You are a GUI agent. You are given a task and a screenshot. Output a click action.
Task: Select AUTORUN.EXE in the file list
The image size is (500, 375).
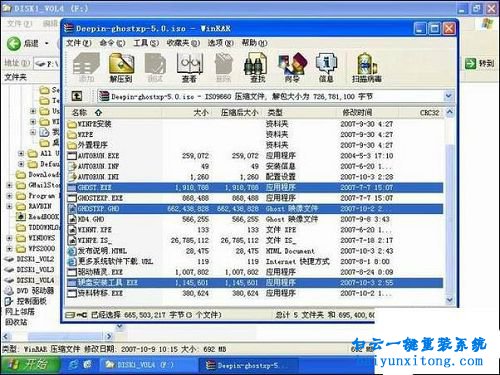click(255, 156)
